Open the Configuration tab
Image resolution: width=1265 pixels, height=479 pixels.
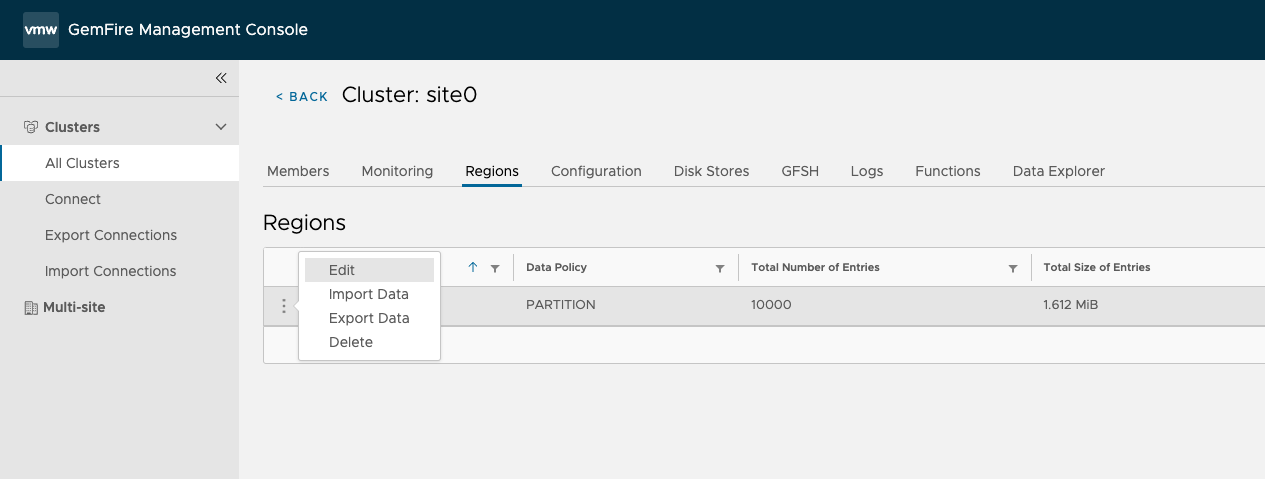(x=596, y=171)
